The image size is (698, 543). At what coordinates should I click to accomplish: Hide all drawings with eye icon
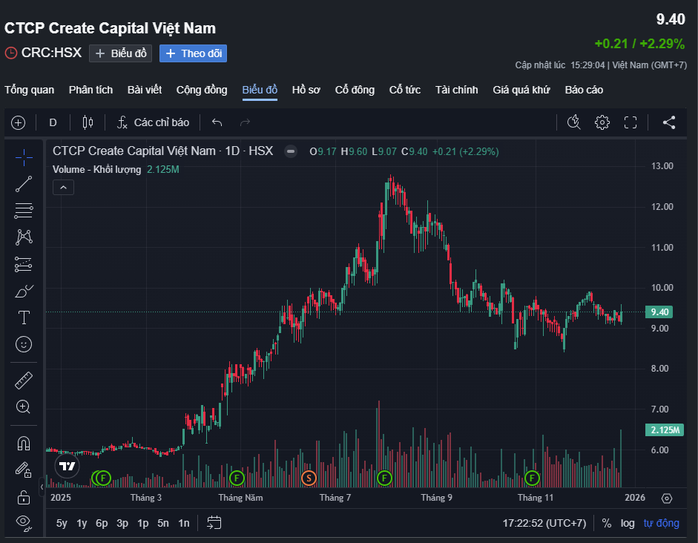(x=24, y=522)
